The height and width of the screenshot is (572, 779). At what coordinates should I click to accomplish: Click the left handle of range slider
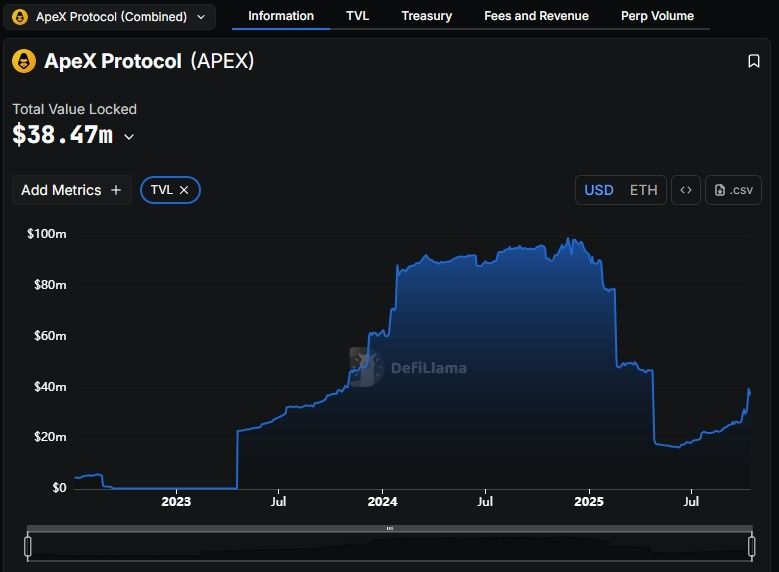pos(28,546)
